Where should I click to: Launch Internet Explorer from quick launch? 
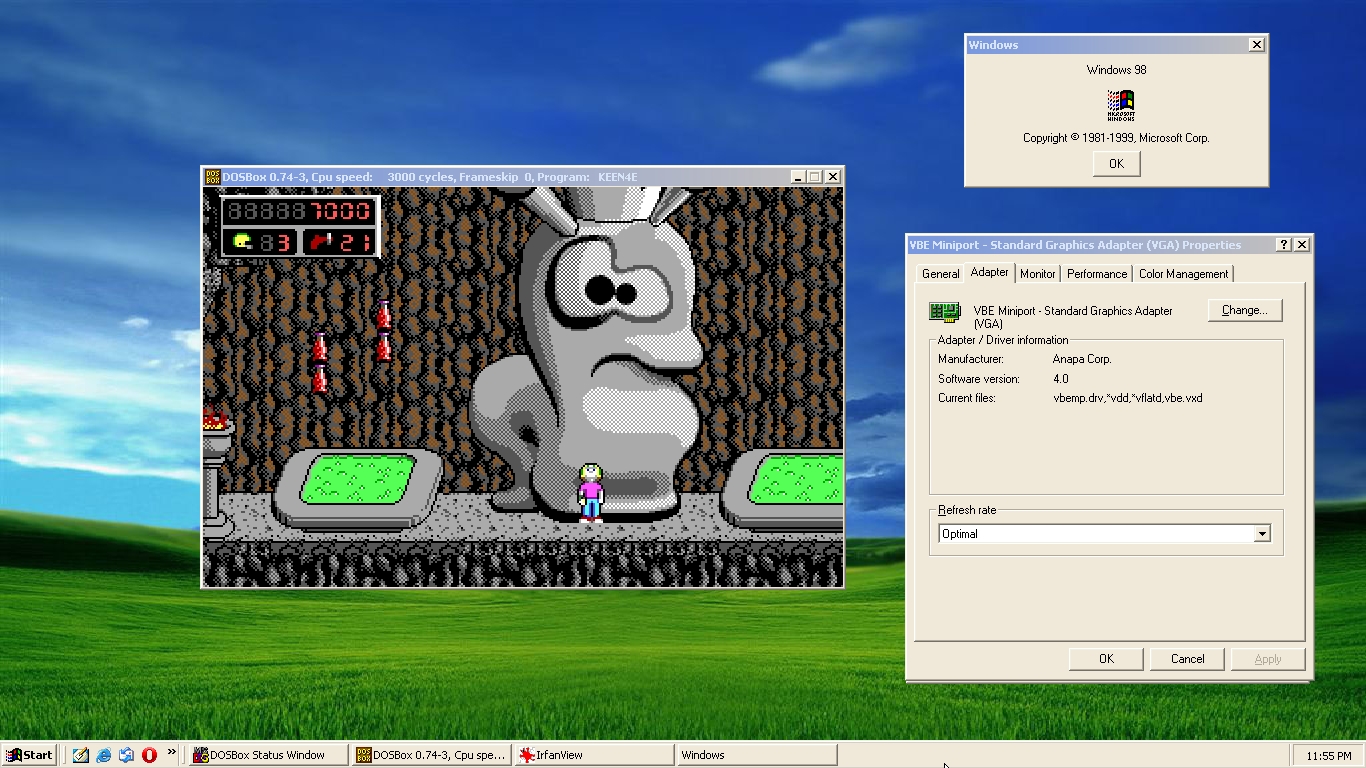click(104, 755)
